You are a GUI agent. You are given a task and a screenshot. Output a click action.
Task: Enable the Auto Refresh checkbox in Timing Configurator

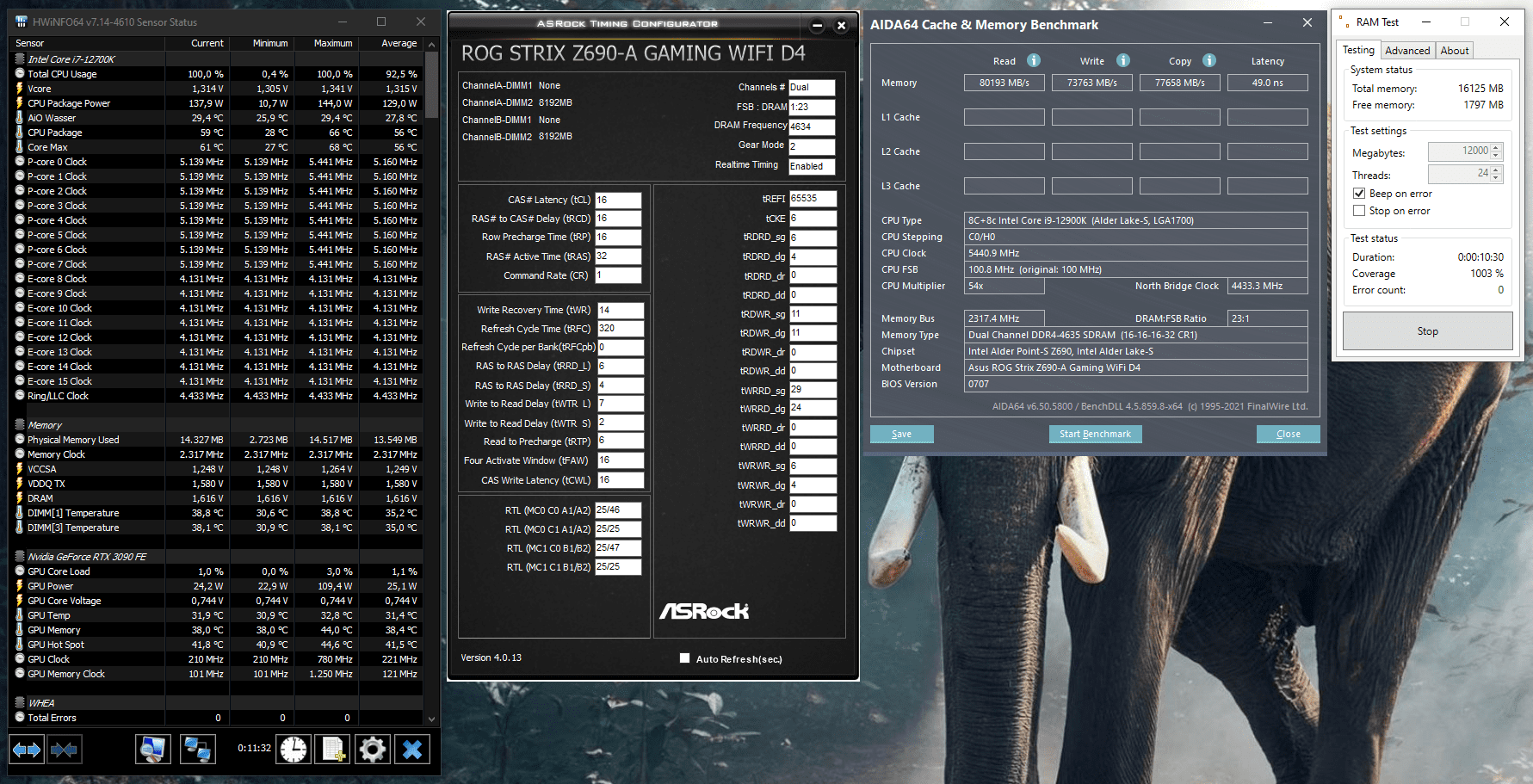pyautogui.click(x=684, y=658)
